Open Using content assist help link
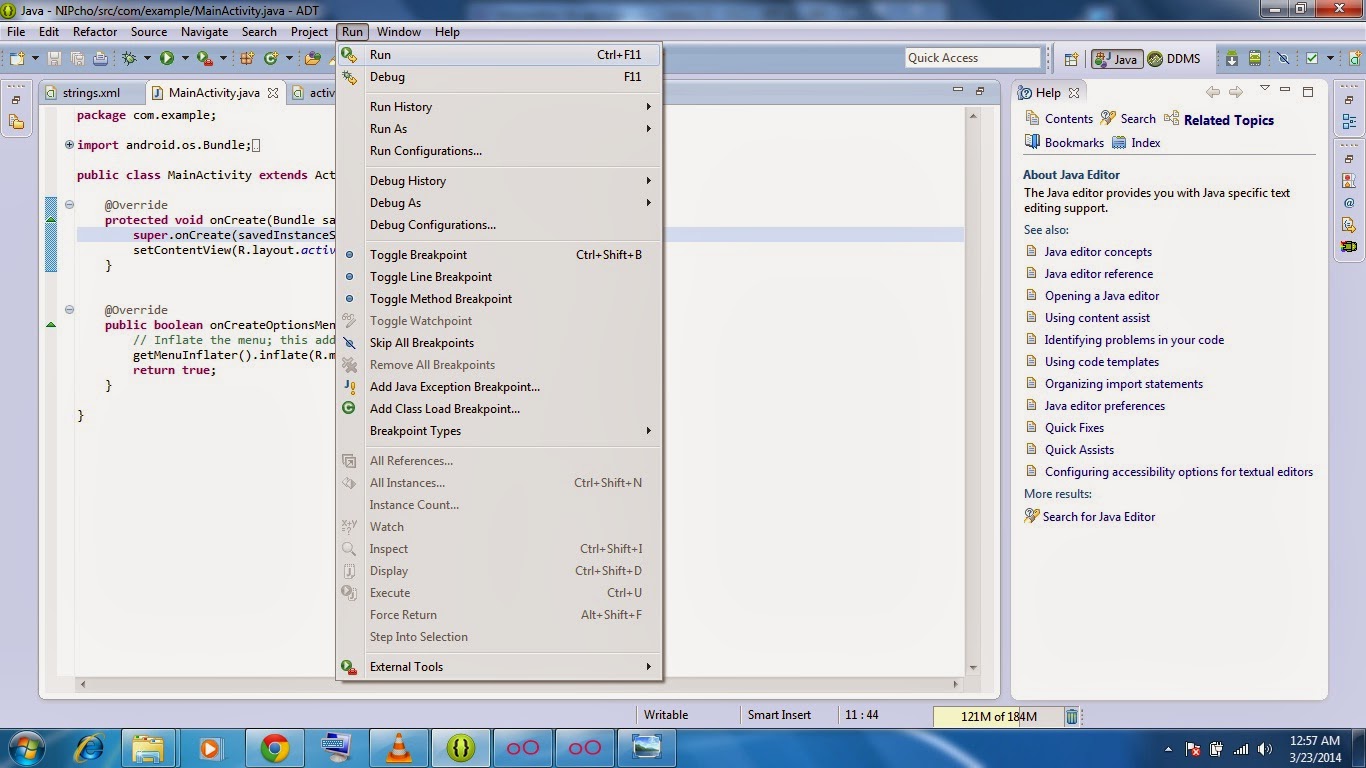 click(x=1097, y=318)
